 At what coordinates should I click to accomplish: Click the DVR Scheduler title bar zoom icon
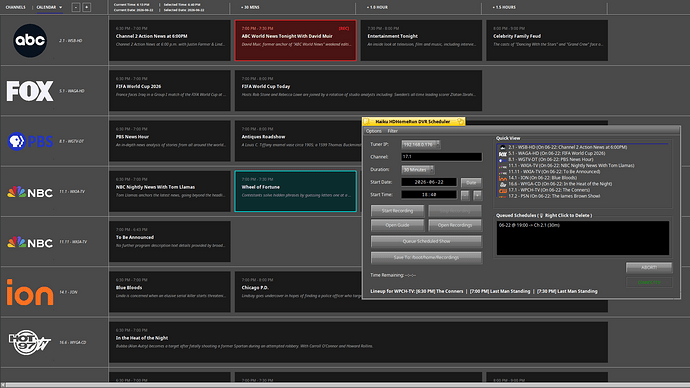[460, 121]
